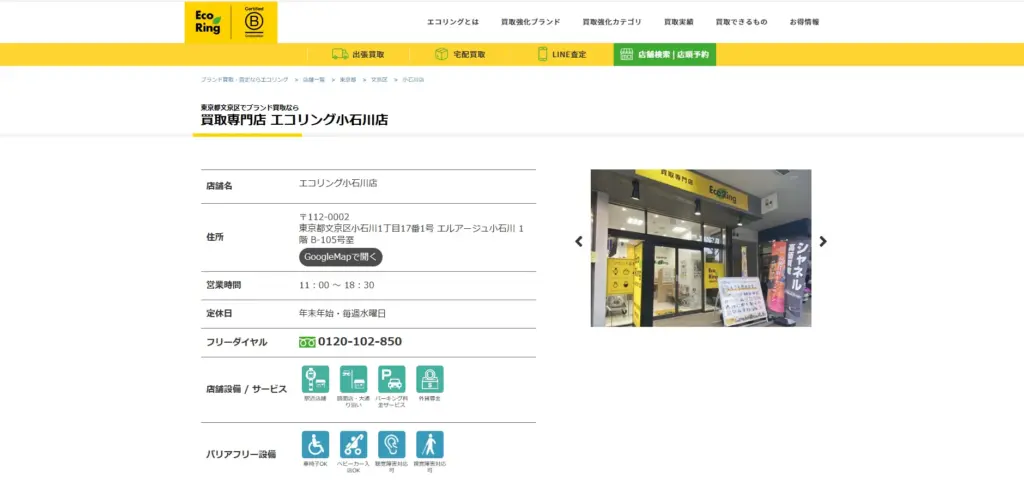
Task: Show previous store photo with left arrow
Action: point(578,241)
